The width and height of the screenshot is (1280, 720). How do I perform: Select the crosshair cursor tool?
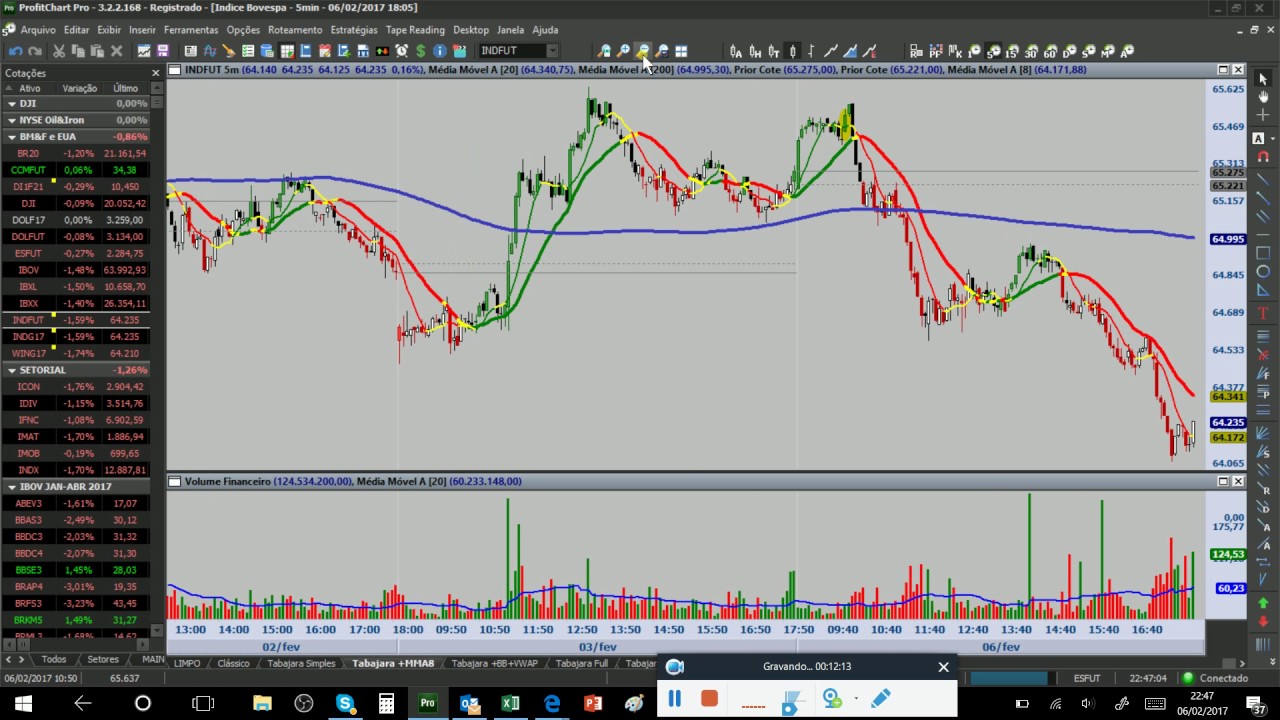[1262, 116]
